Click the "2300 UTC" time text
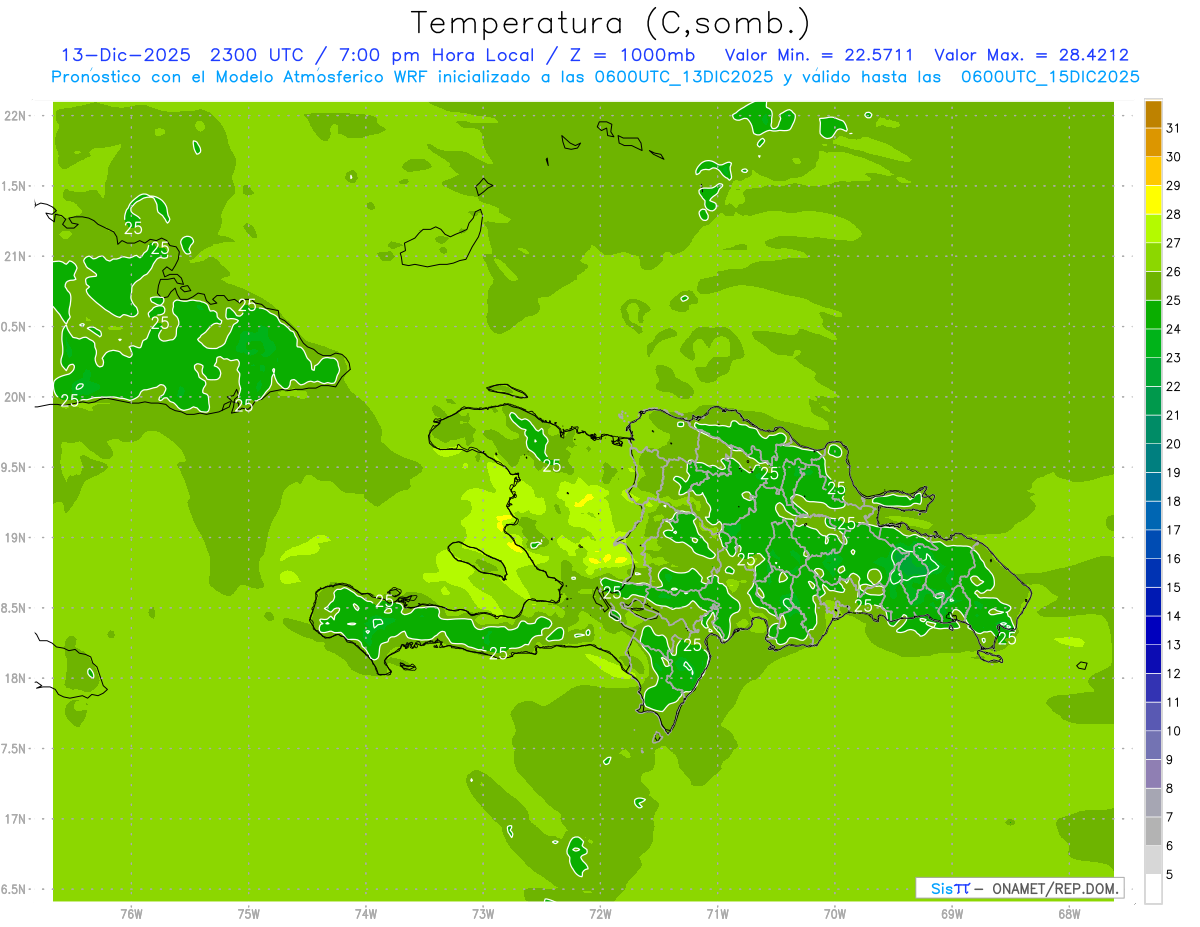Screen dimensions: 1200x927 [x=255, y=55]
